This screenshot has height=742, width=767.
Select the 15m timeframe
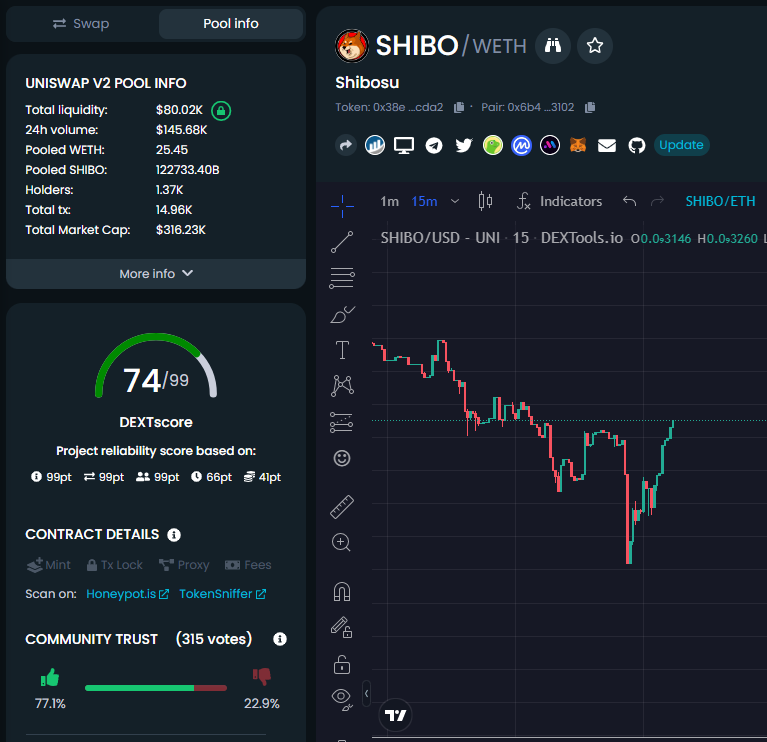(424, 202)
